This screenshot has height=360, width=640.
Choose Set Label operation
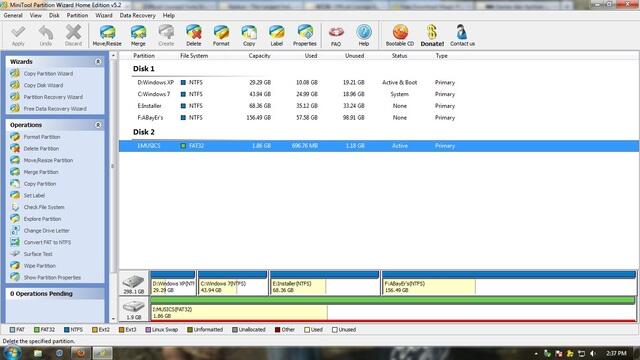pos(34,196)
